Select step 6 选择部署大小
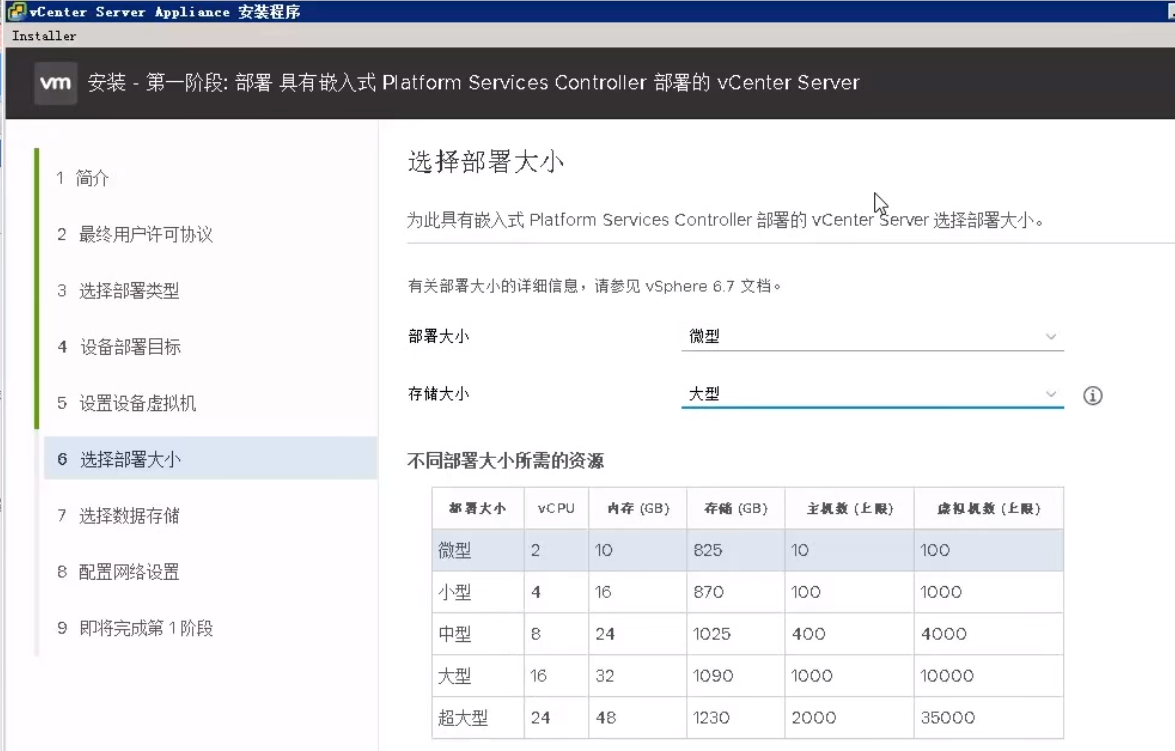The image size is (1175, 751). 210,459
